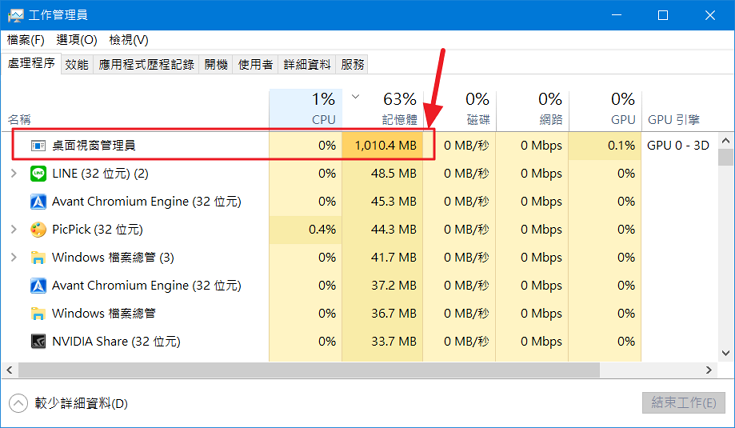This screenshot has width=735, height=428.
Task: Minimize the Task Manager window
Action: [x=617, y=15]
